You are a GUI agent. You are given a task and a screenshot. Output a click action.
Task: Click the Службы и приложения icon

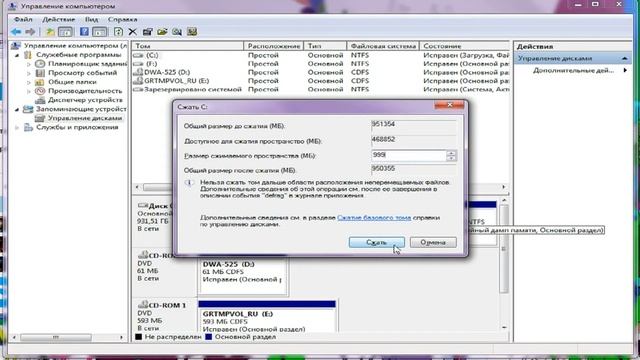point(28,127)
